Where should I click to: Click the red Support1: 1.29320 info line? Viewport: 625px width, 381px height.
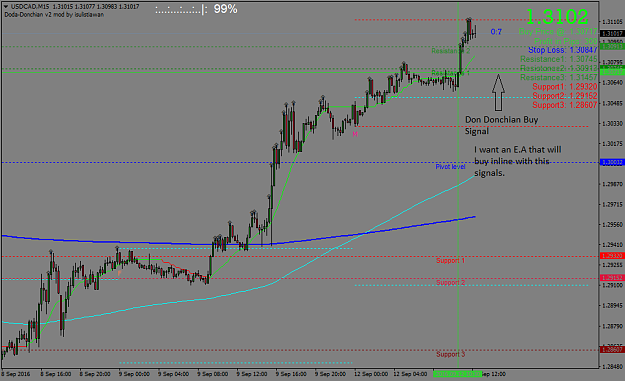tap(565, 87)
